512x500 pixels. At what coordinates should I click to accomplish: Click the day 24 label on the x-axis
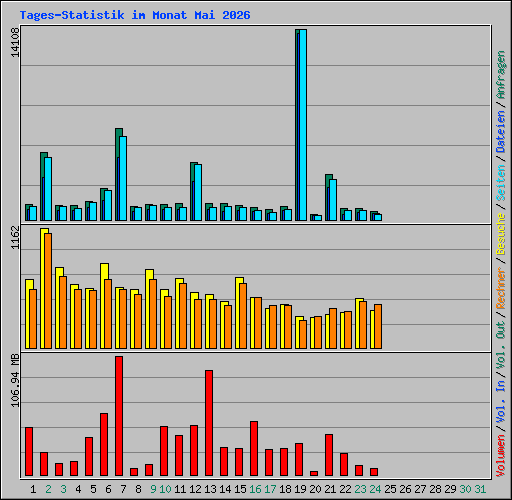pyautogui.click(x=375, y=489)
